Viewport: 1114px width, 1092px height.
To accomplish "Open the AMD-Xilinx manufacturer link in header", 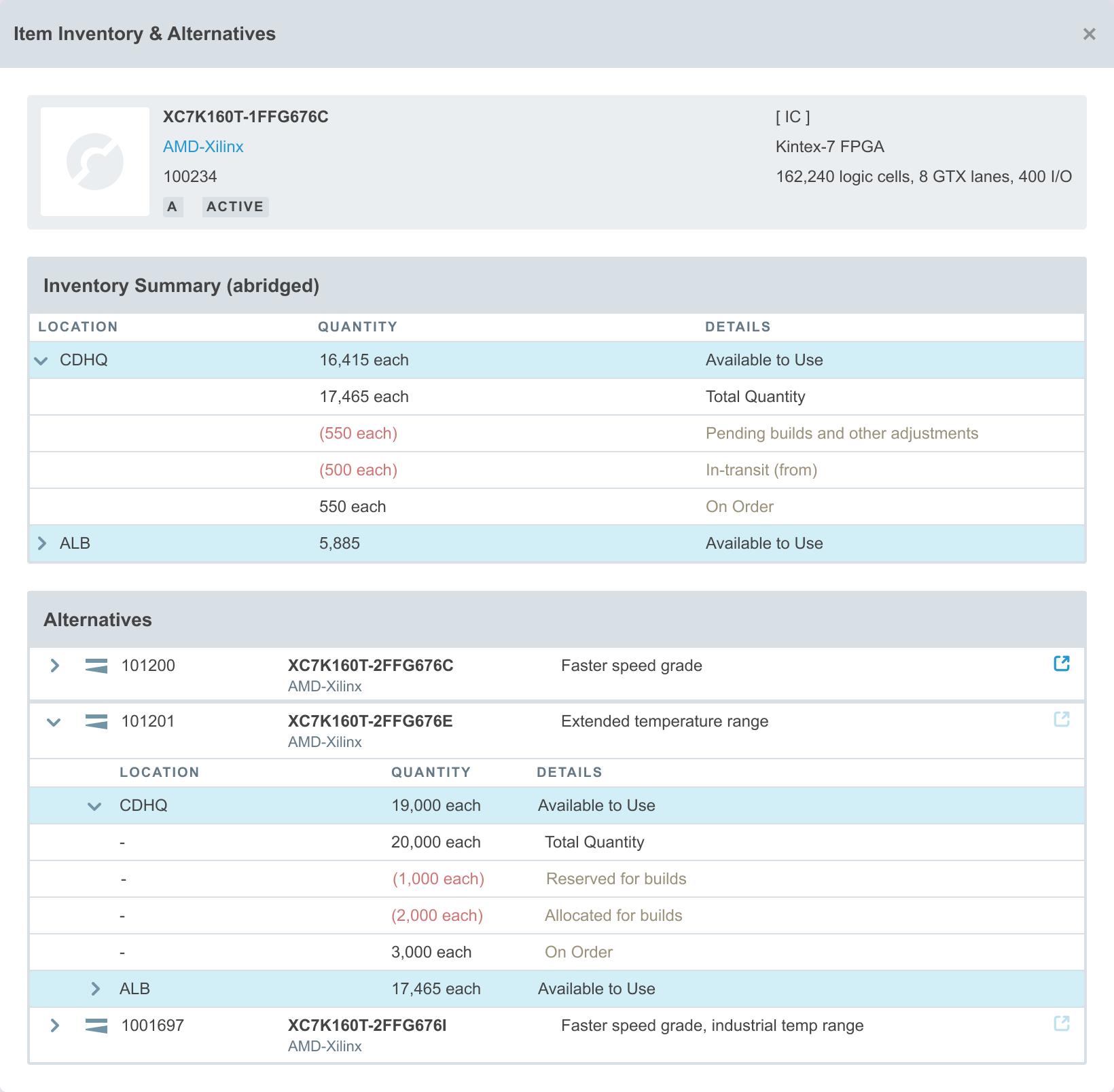I will pos(203,147).
